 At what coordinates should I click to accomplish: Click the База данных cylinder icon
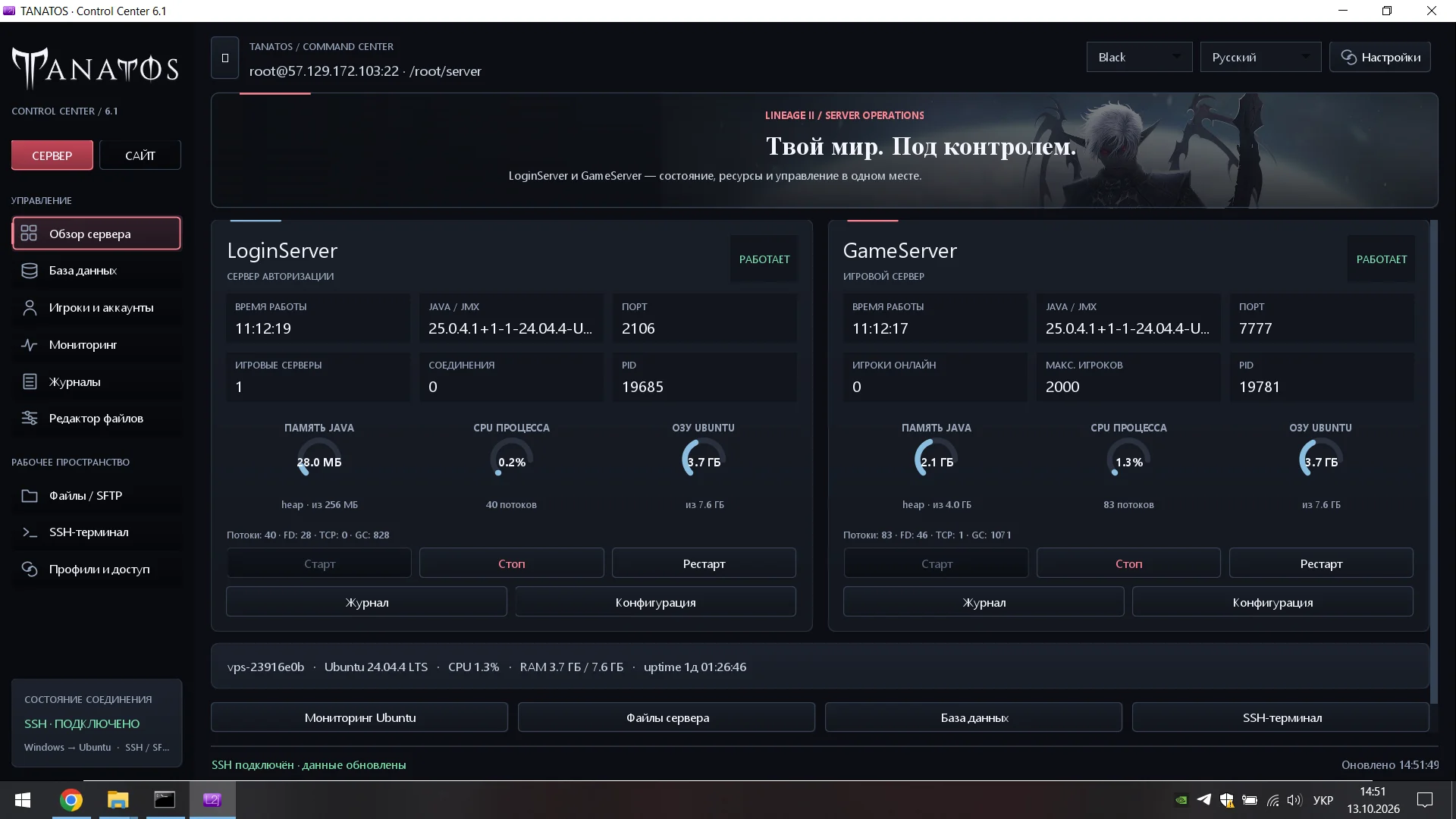coord(30,271)
